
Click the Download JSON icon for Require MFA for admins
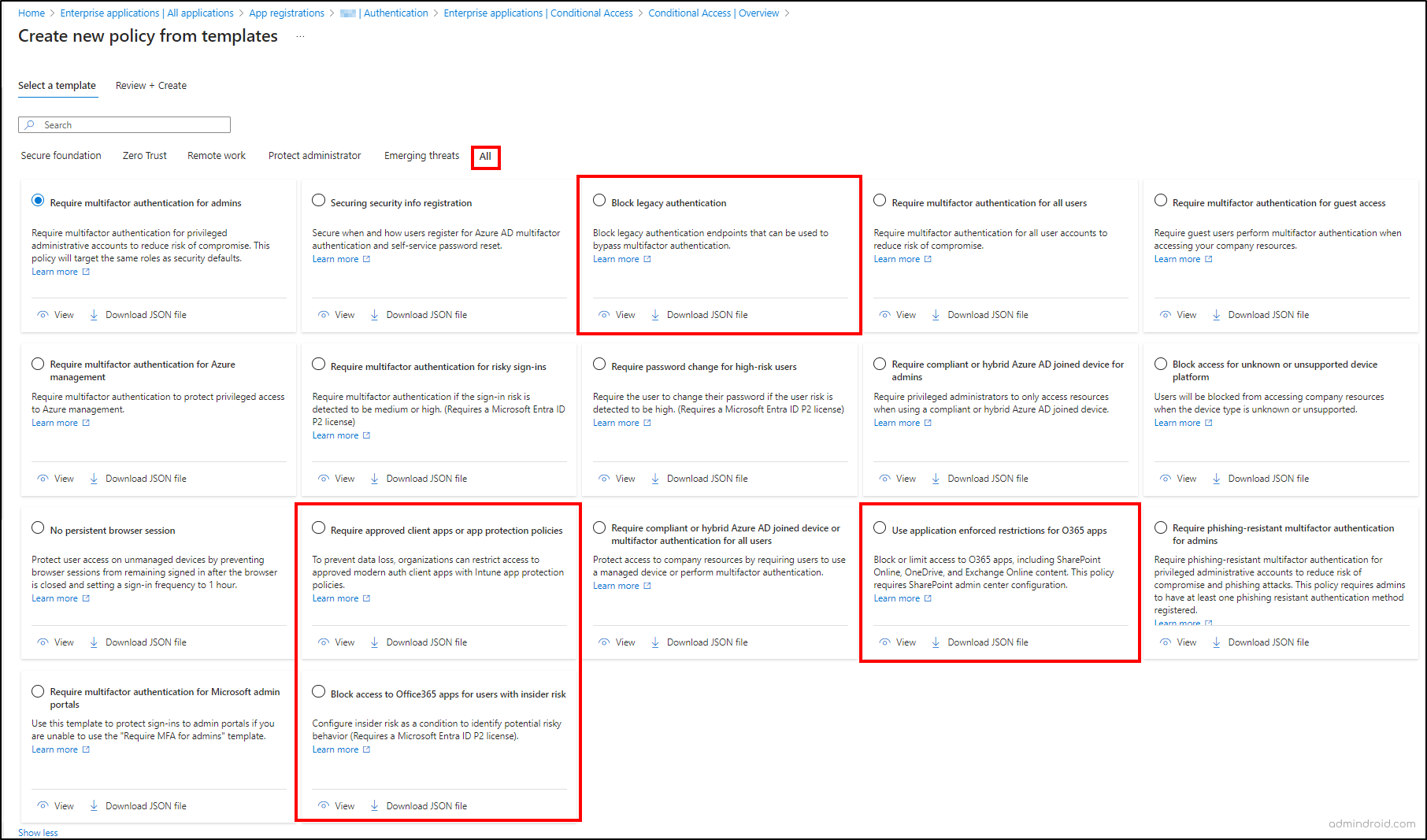(94, 314)
